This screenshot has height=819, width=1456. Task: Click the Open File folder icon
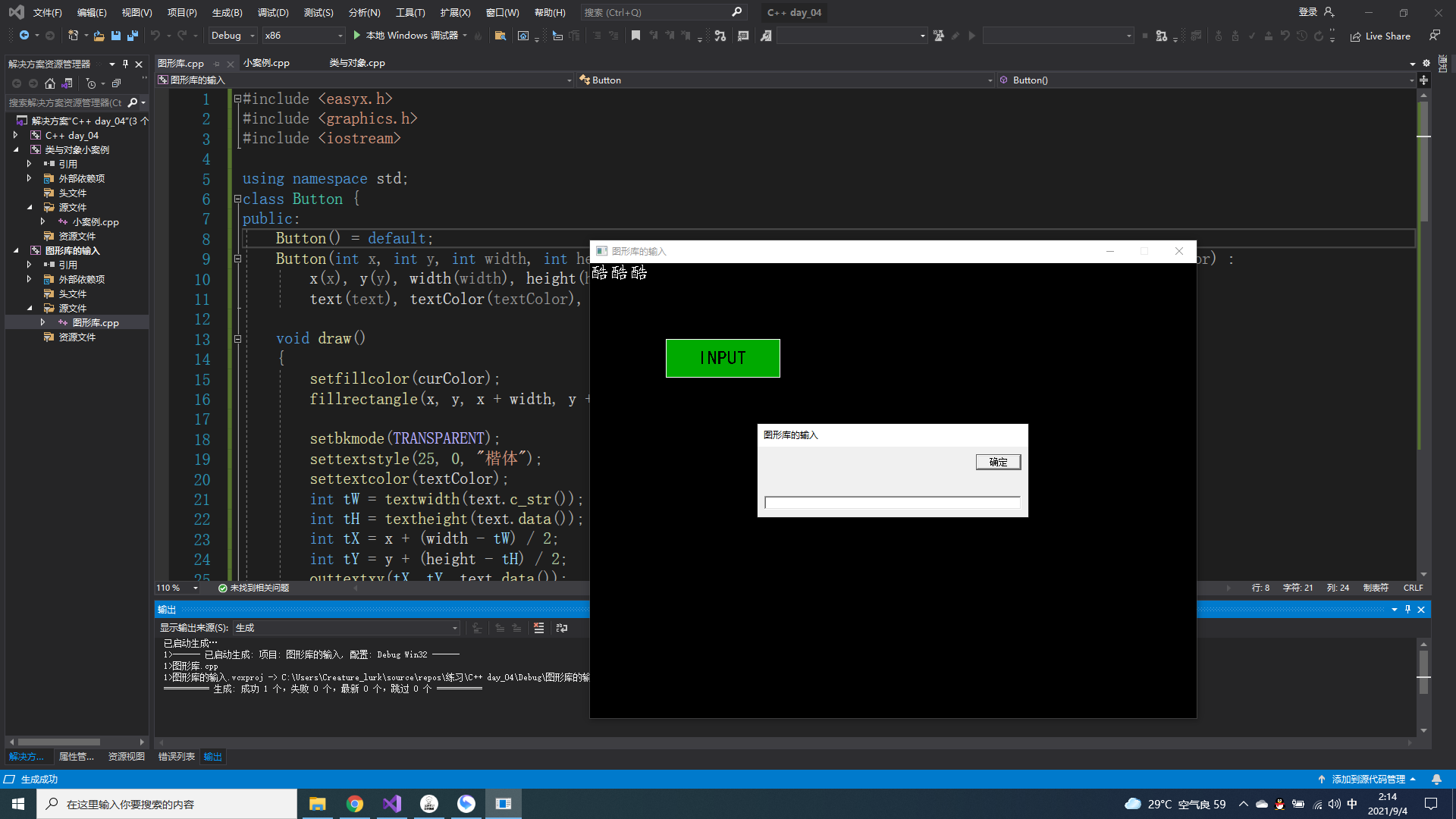[99, 36]
